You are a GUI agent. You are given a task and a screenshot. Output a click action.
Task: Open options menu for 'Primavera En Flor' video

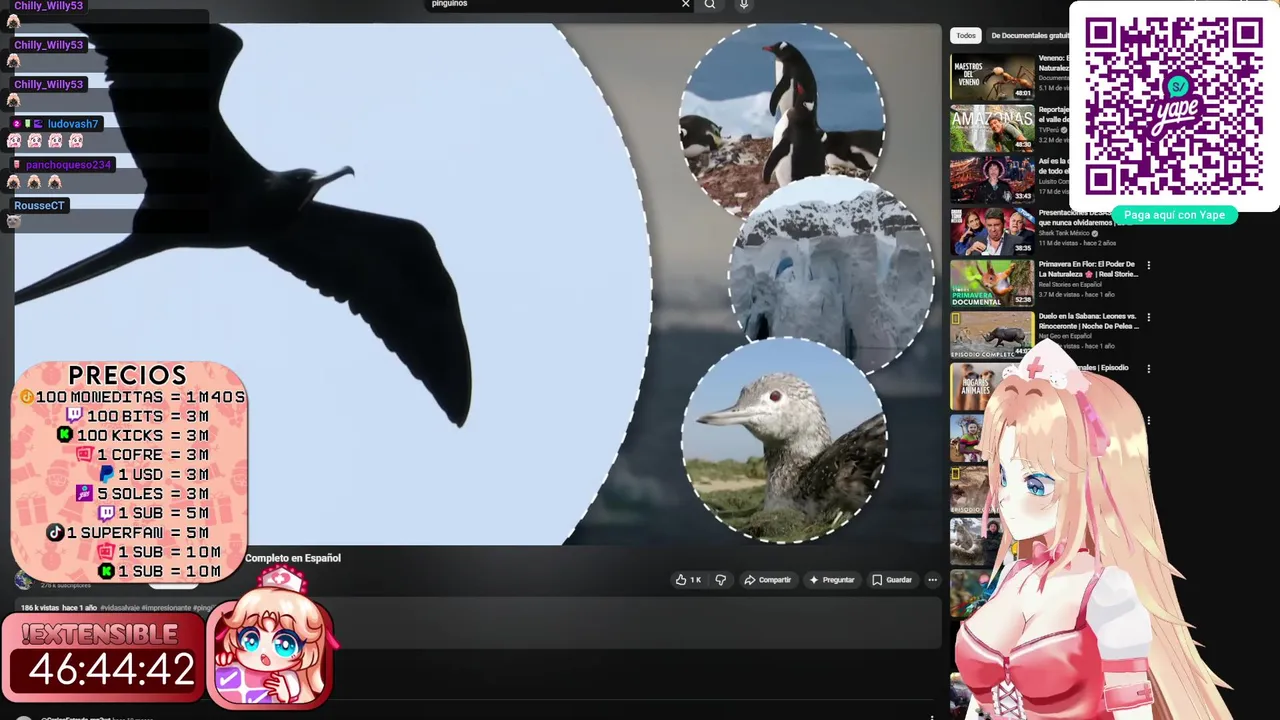click(x=1148, y=266)
